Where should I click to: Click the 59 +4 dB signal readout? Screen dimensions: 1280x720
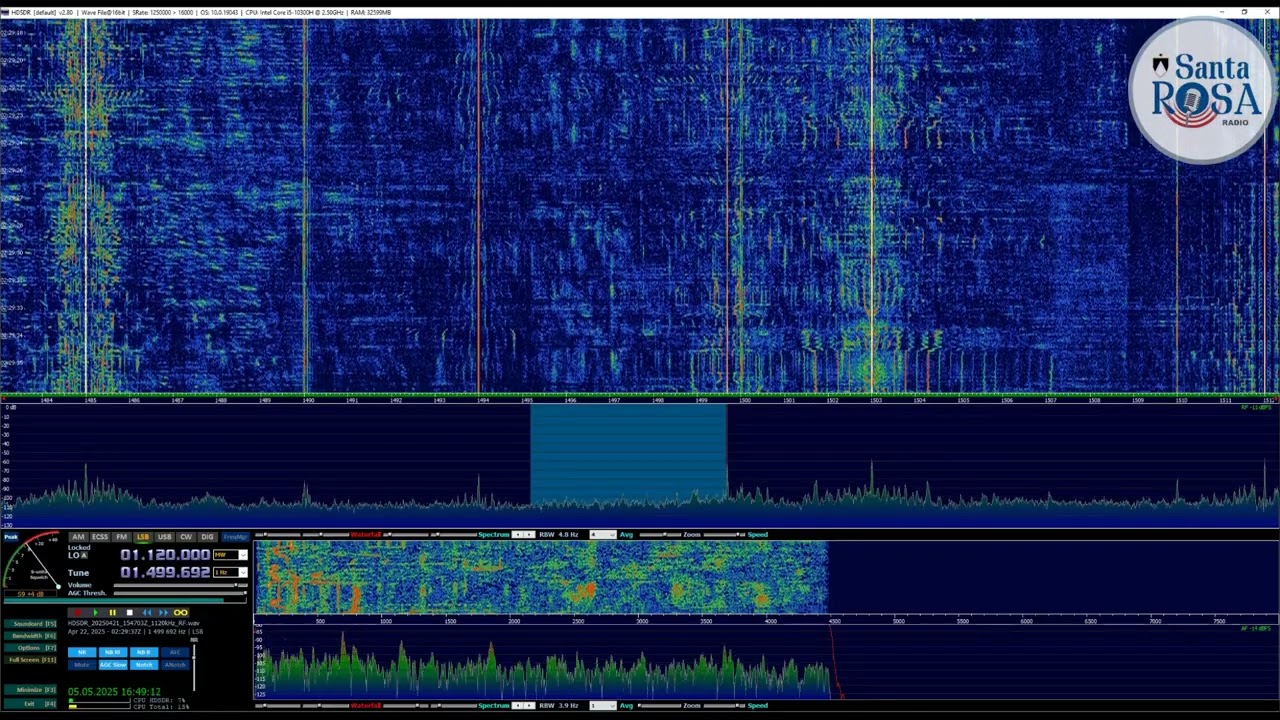pos(30,594)
